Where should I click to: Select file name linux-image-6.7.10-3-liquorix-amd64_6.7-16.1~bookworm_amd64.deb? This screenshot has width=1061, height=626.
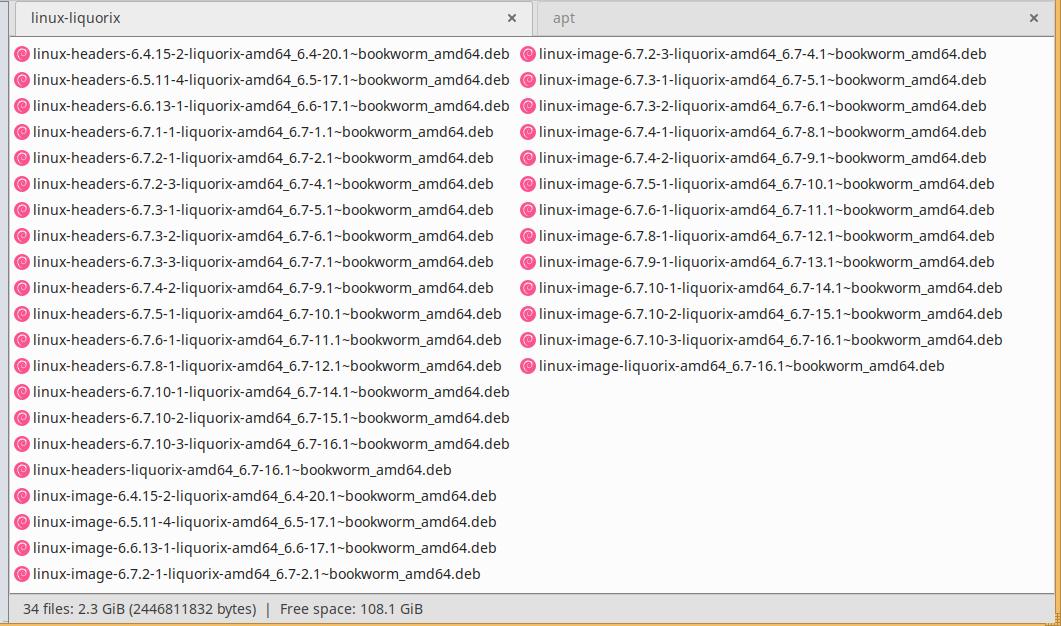771,340
